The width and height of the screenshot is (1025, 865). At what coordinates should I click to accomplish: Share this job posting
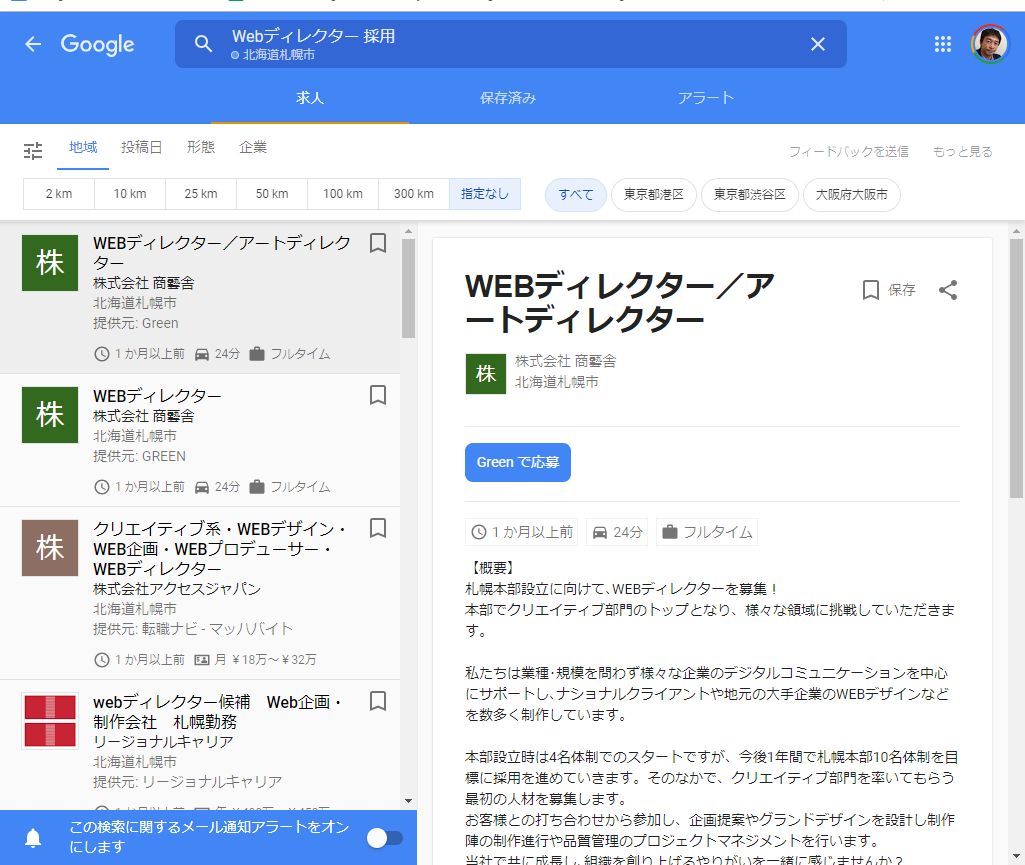948,290
